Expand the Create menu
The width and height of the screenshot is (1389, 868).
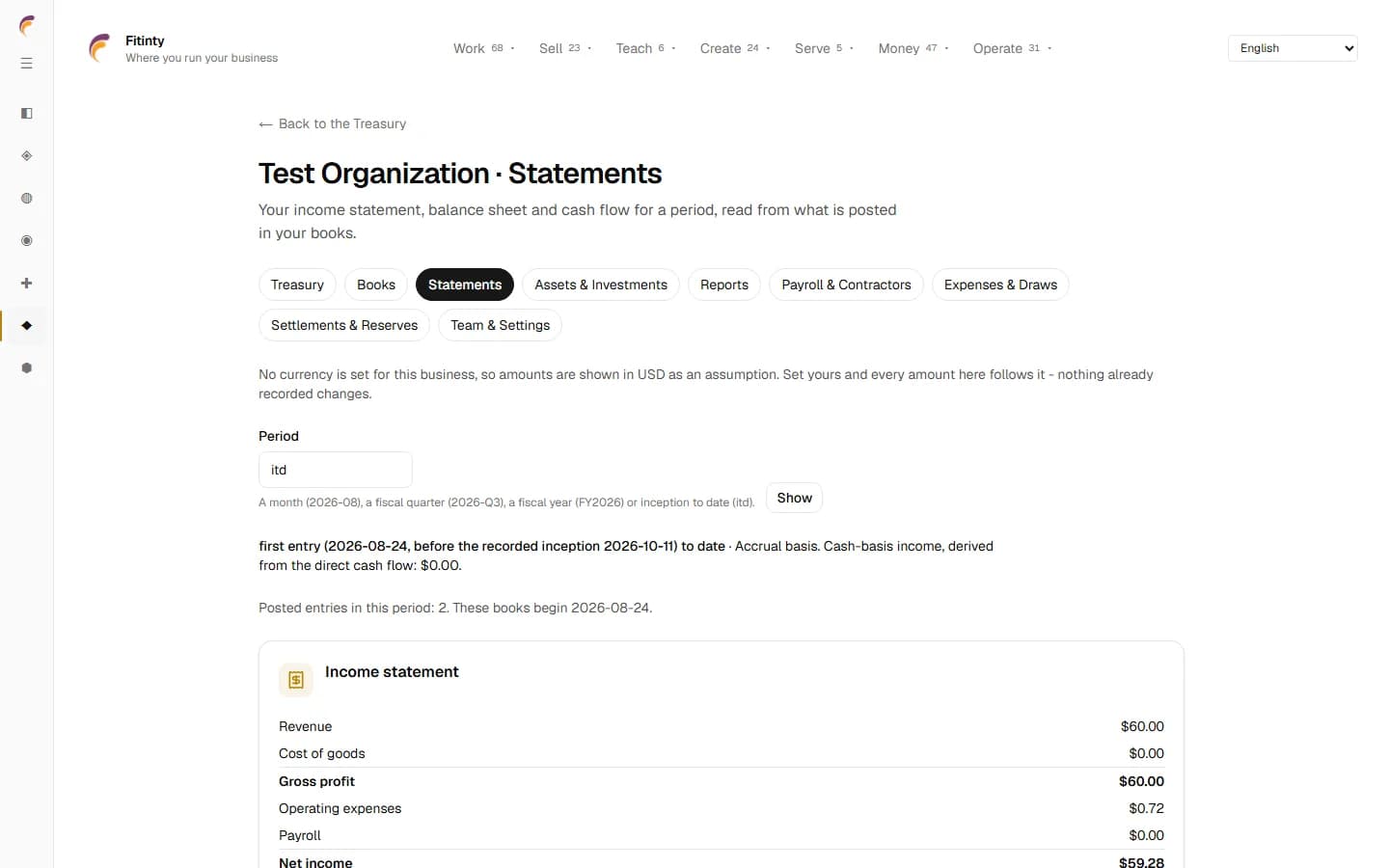[735, 48]
